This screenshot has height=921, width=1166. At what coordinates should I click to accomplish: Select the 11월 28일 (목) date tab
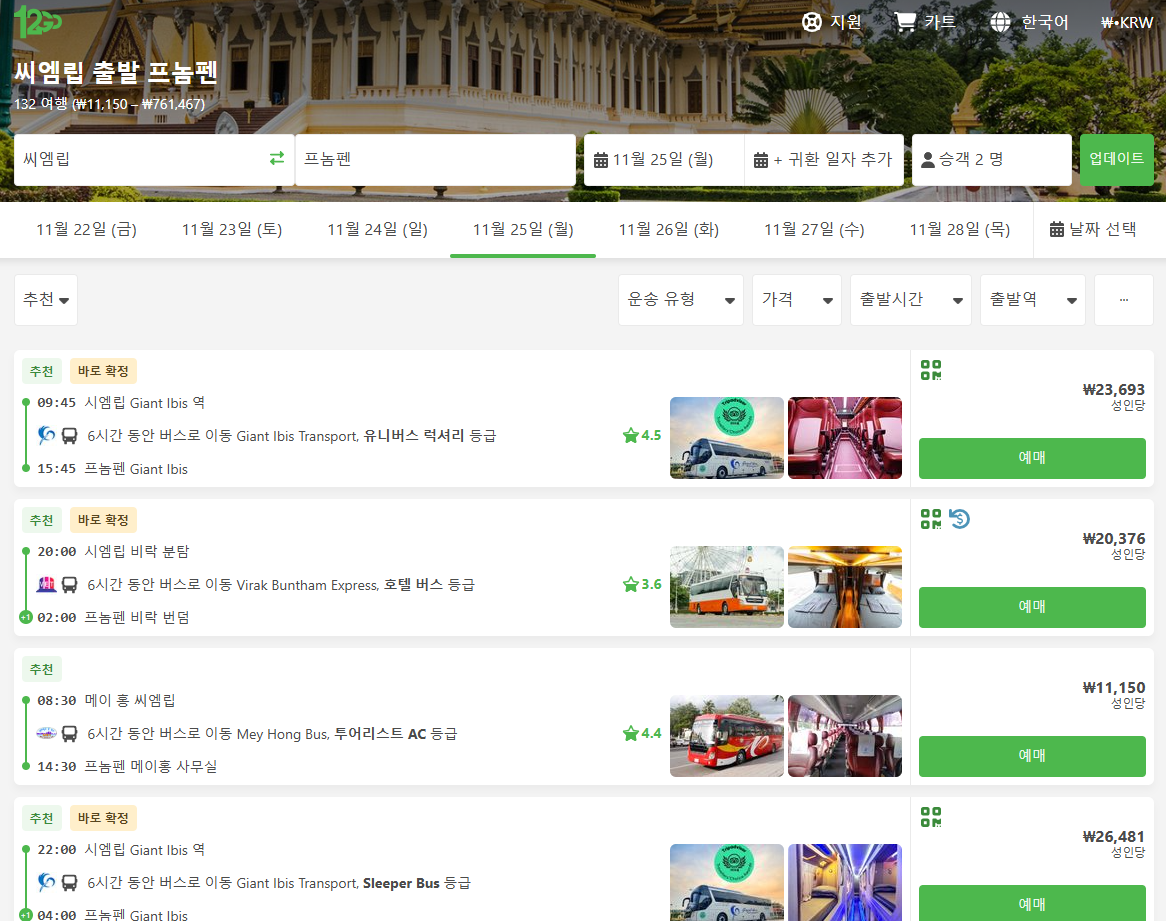point(959,230)
